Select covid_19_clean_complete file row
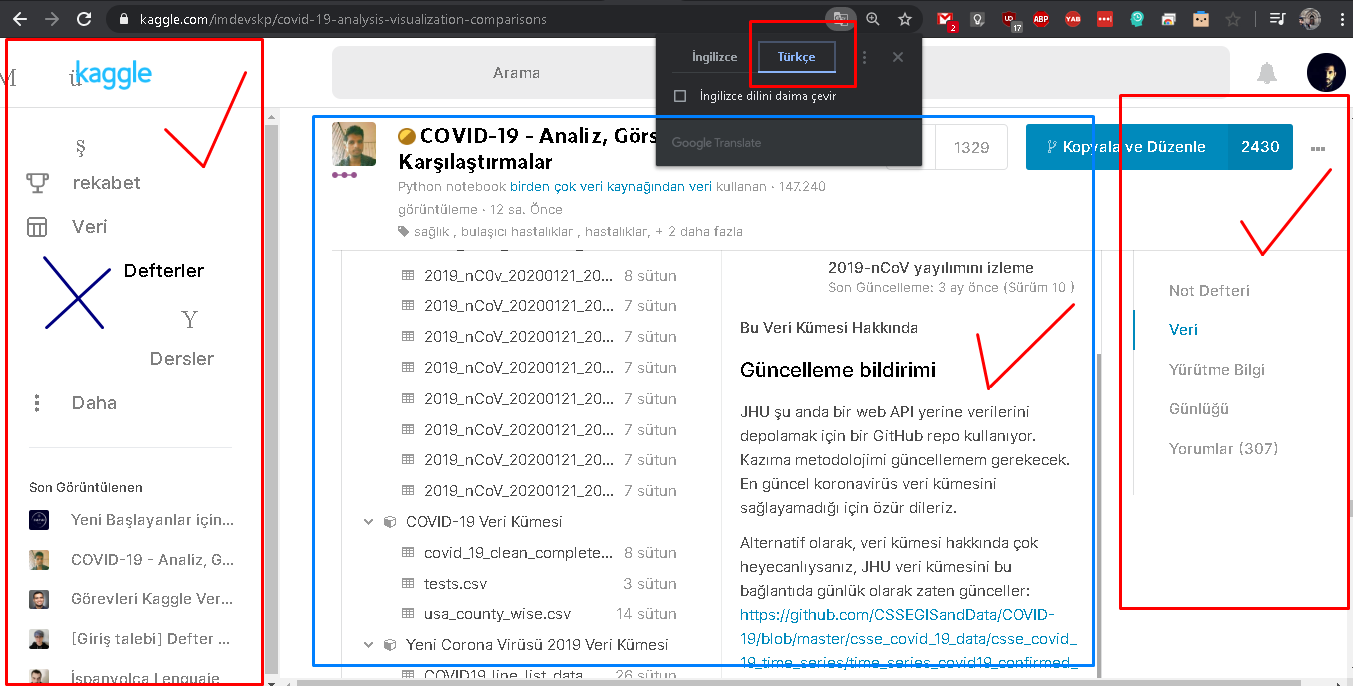1353x686 pixels. [537, 553]
